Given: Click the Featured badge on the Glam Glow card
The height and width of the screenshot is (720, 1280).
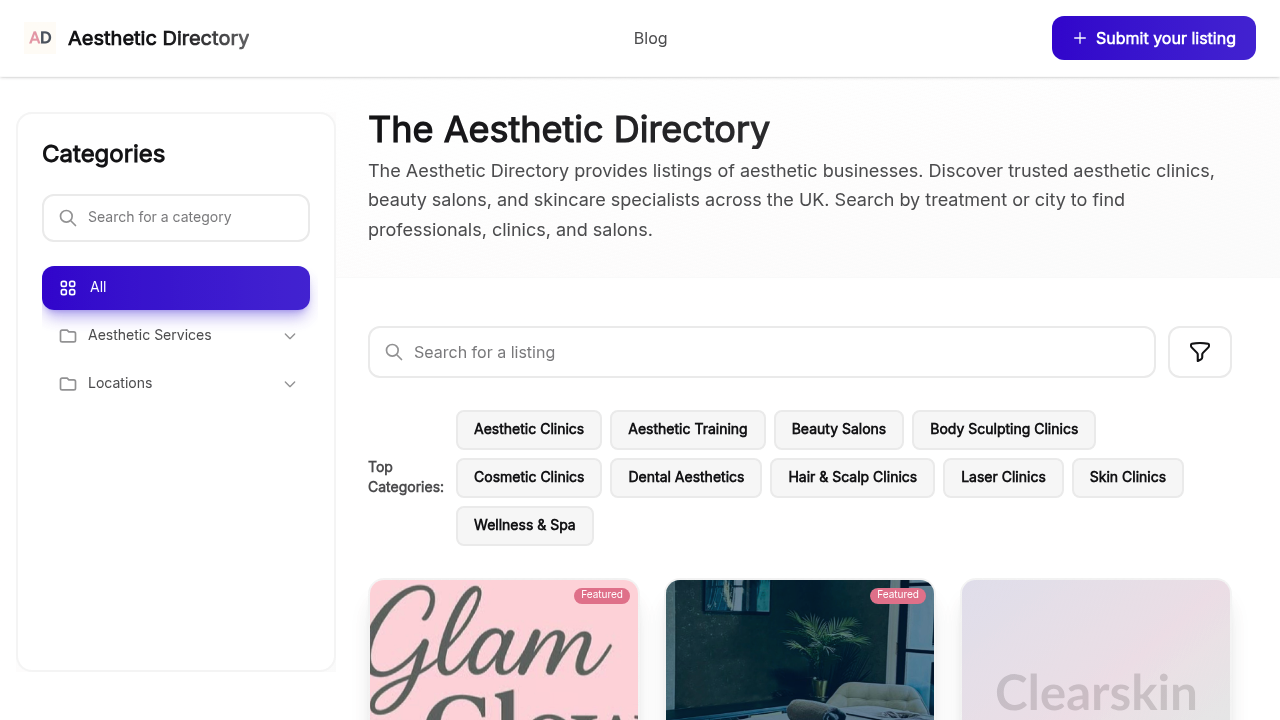Looking at the screenshot, I should (x=602, y=594).
